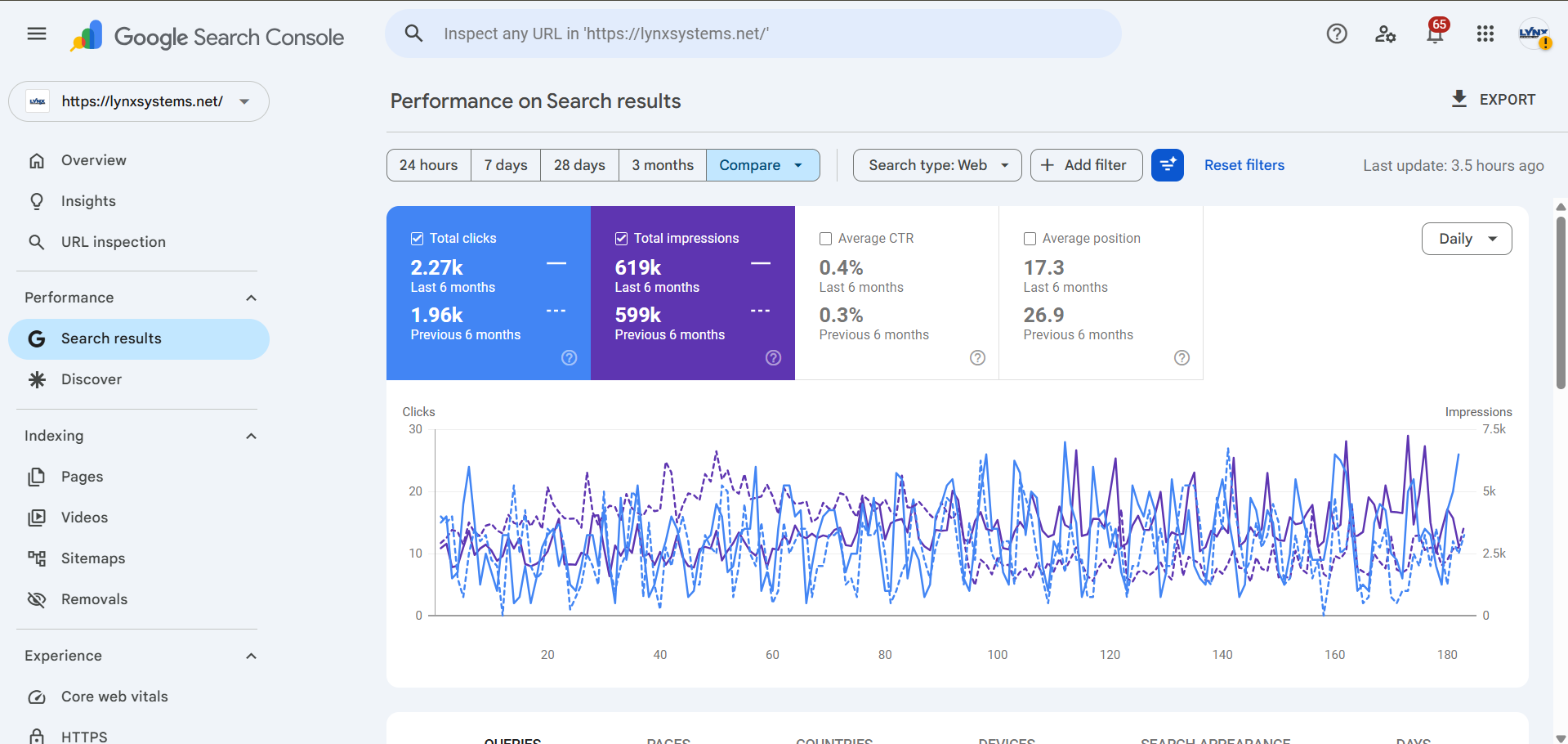Click the HTTPS lock icon
This screenshot has height=744, width=1568.
coord(37,737)
